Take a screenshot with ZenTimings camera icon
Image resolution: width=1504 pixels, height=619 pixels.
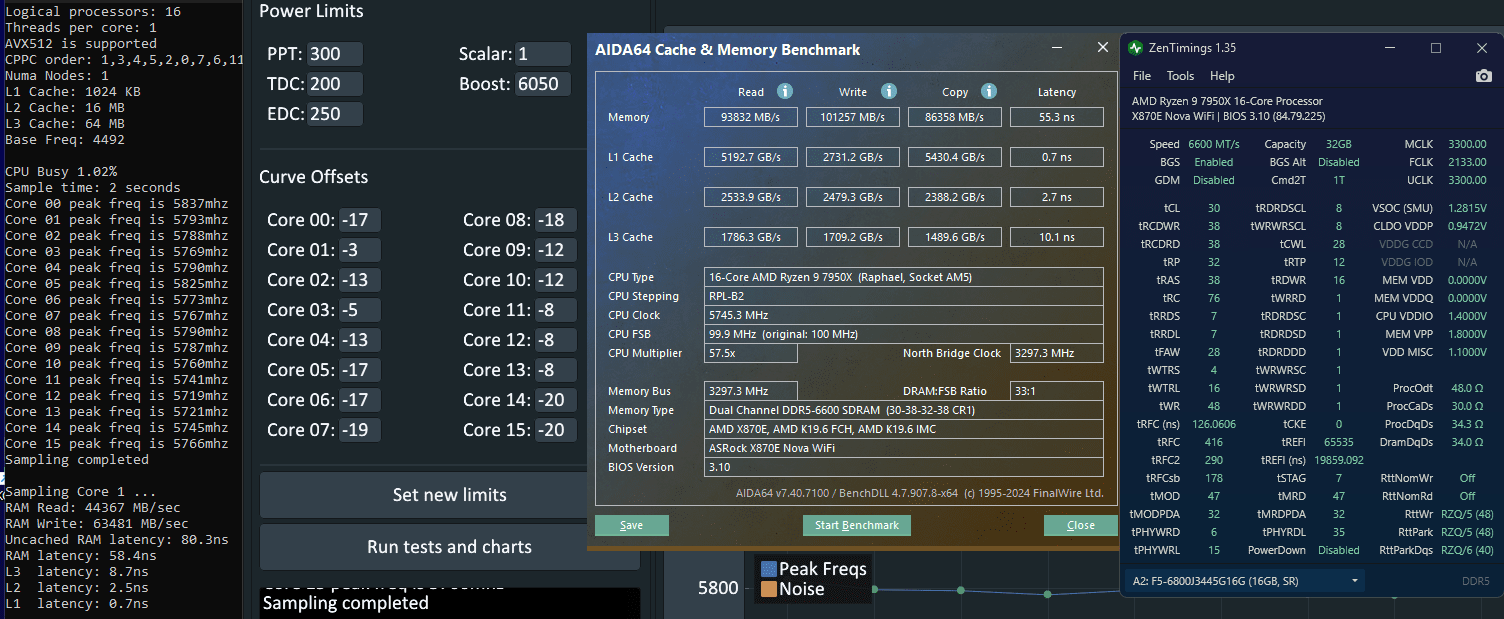(x=1483, y=76)
